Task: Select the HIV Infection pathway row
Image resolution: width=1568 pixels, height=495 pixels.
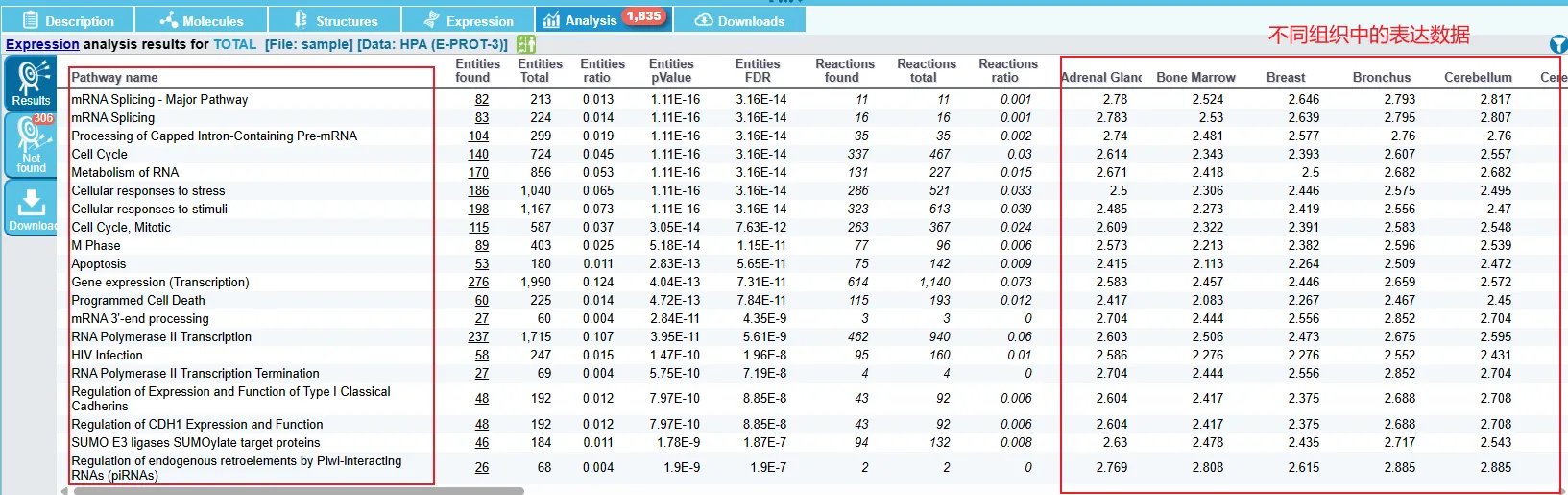Action: tap(107, 356)
